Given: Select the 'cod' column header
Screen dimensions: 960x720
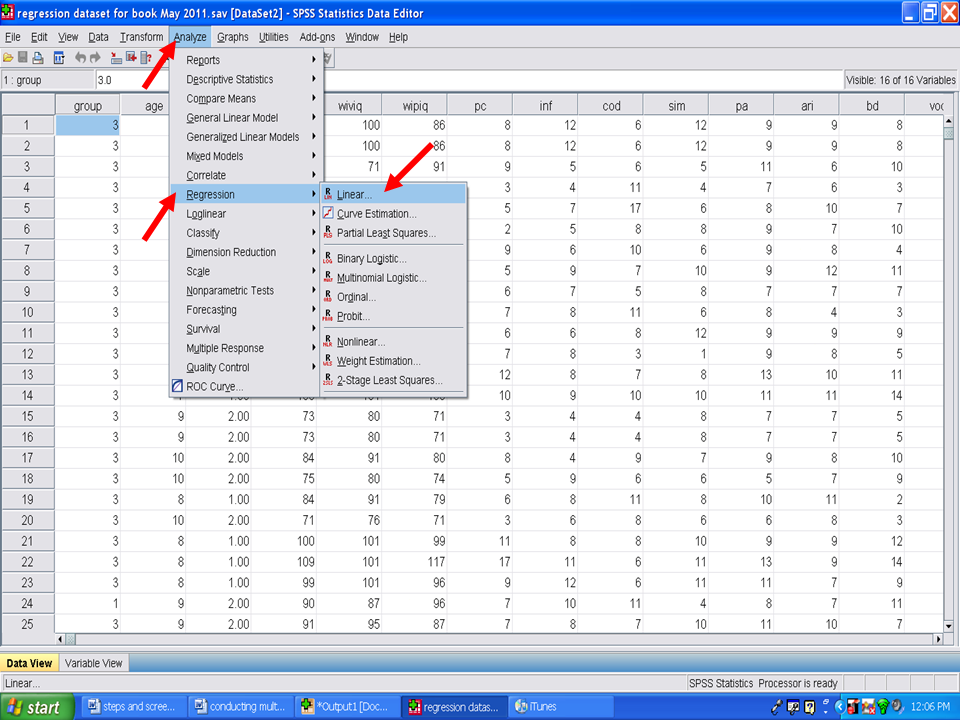Looking at the screenshot, I should pos(612,106).
